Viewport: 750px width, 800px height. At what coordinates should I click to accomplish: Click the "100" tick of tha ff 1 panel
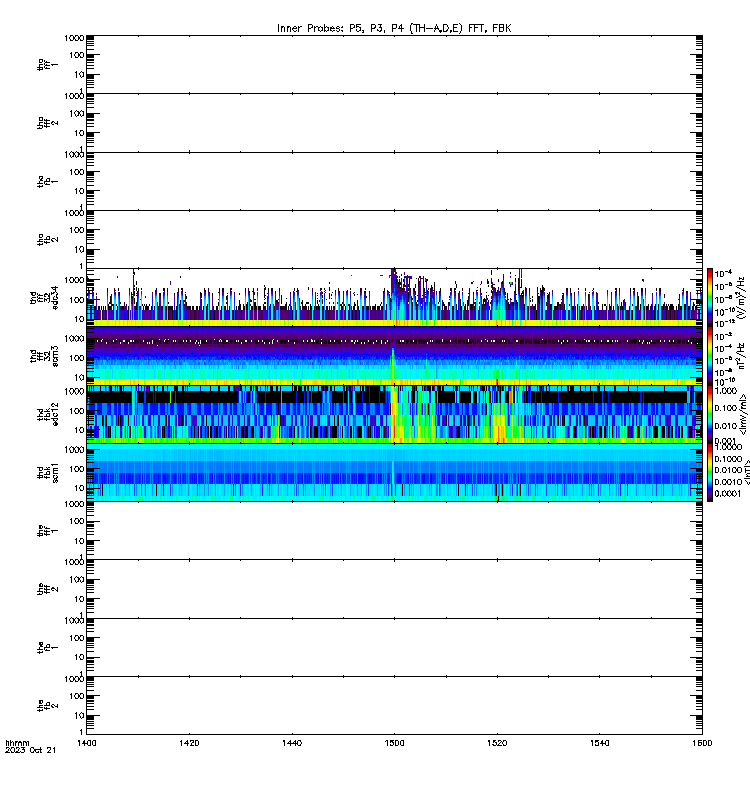77,55
